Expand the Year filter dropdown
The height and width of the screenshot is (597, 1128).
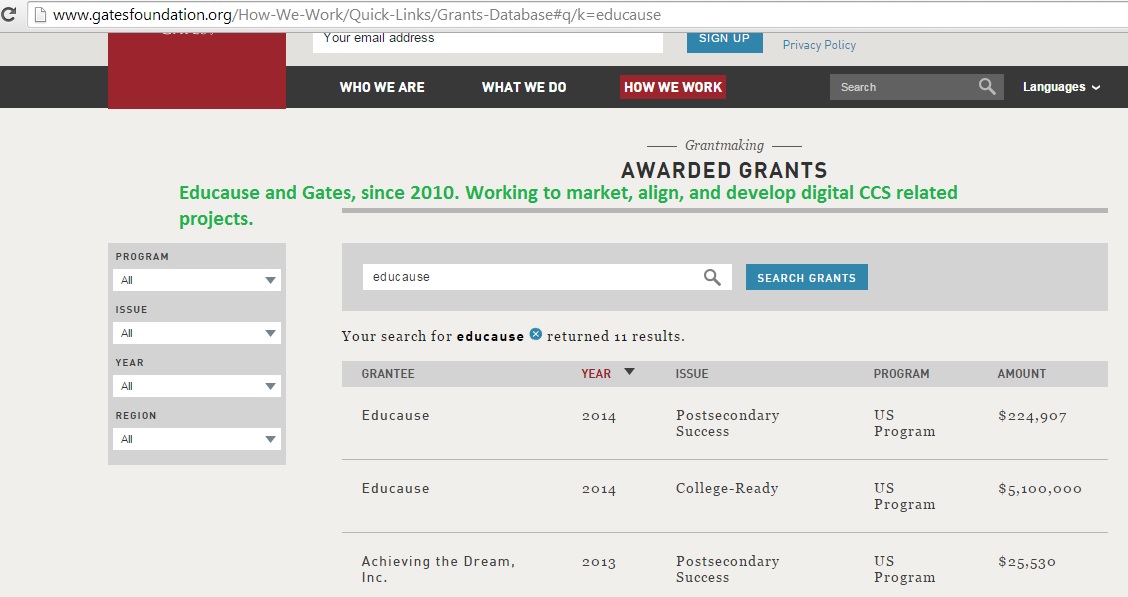(x=197, y=386)
